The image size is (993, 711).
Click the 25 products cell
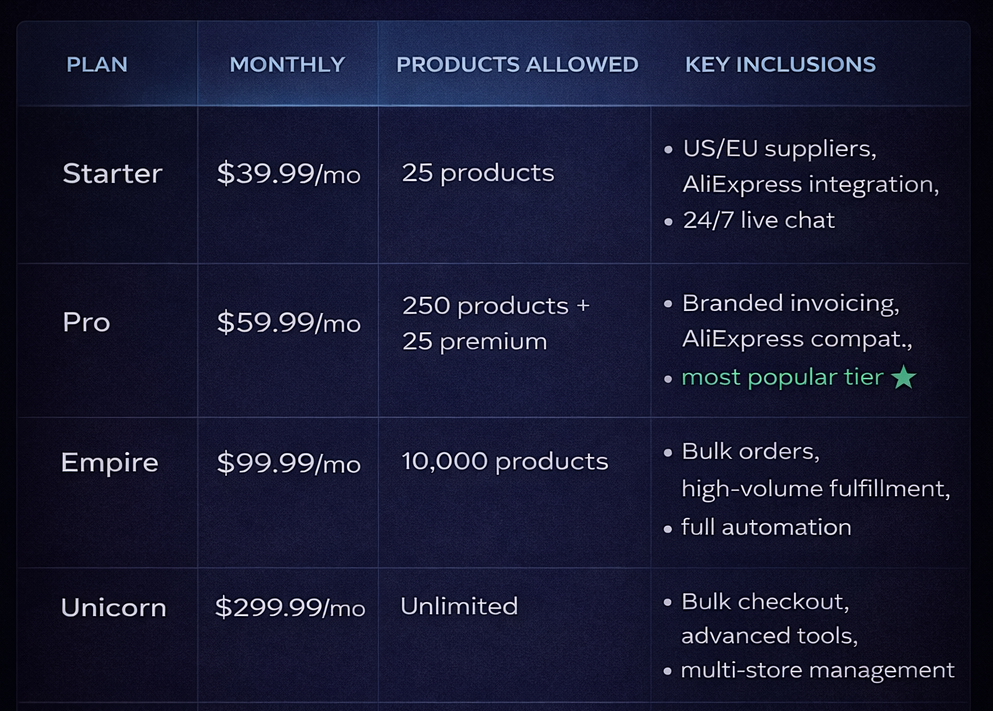478,173
